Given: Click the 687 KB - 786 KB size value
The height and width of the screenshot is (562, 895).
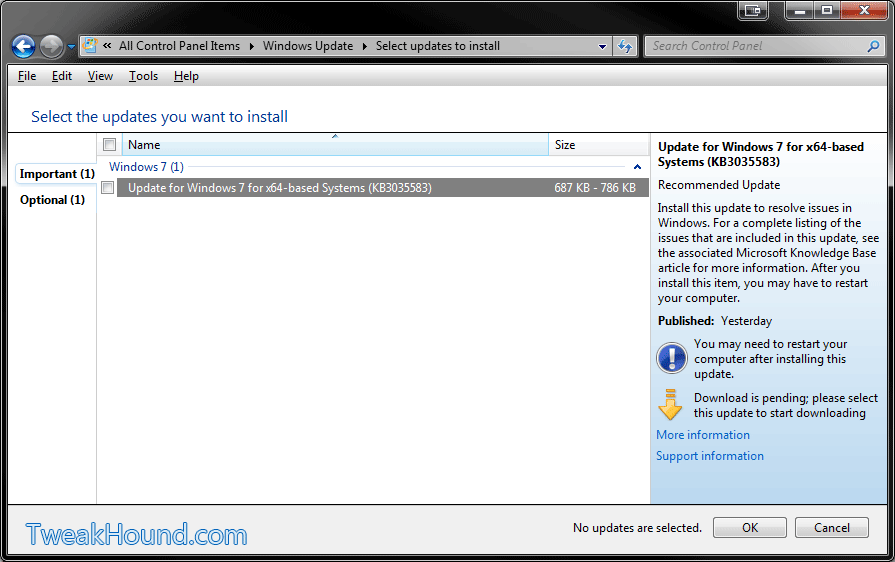Looking at the screenshot, I should (x=595, y=188).
